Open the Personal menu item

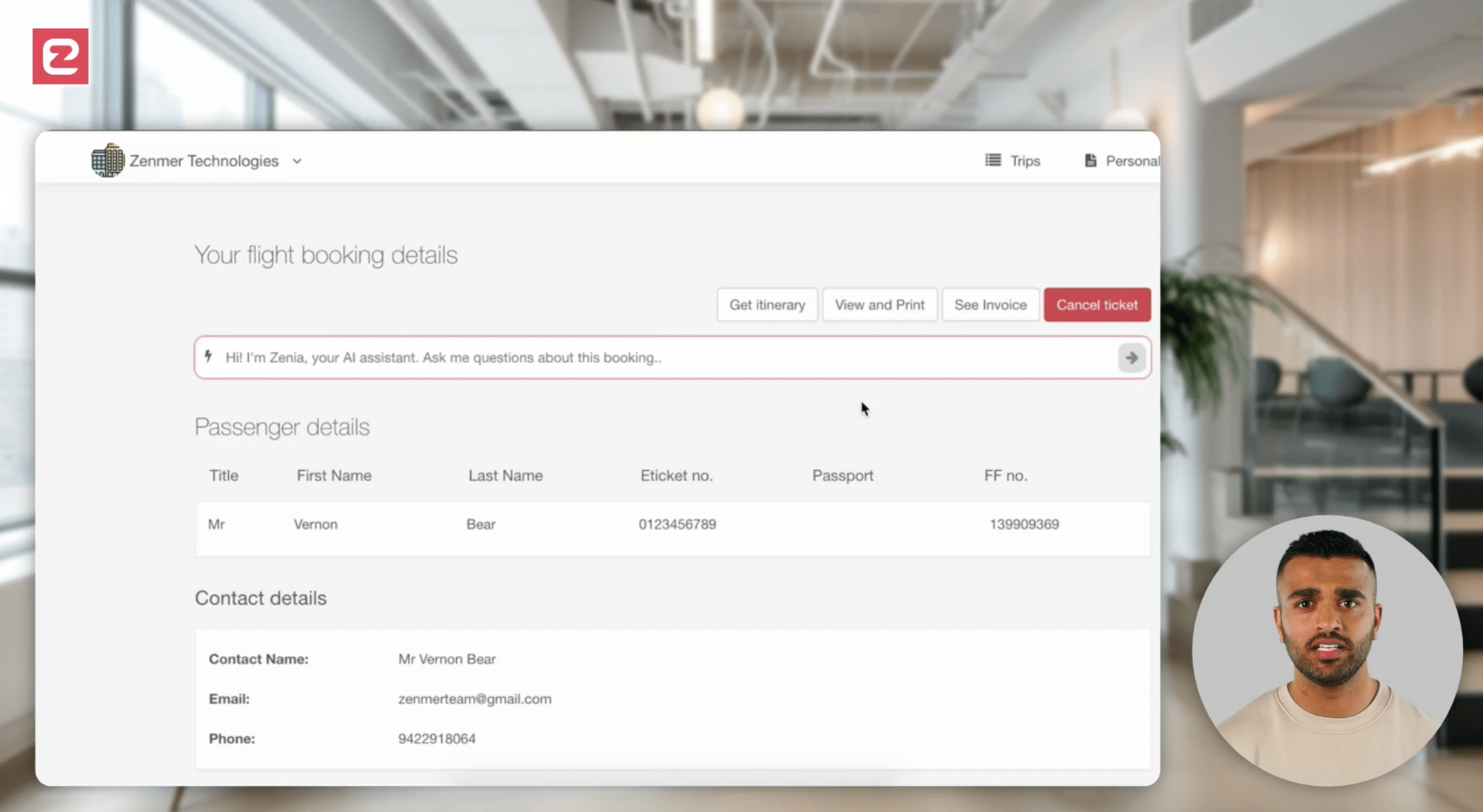point(1131,161)
